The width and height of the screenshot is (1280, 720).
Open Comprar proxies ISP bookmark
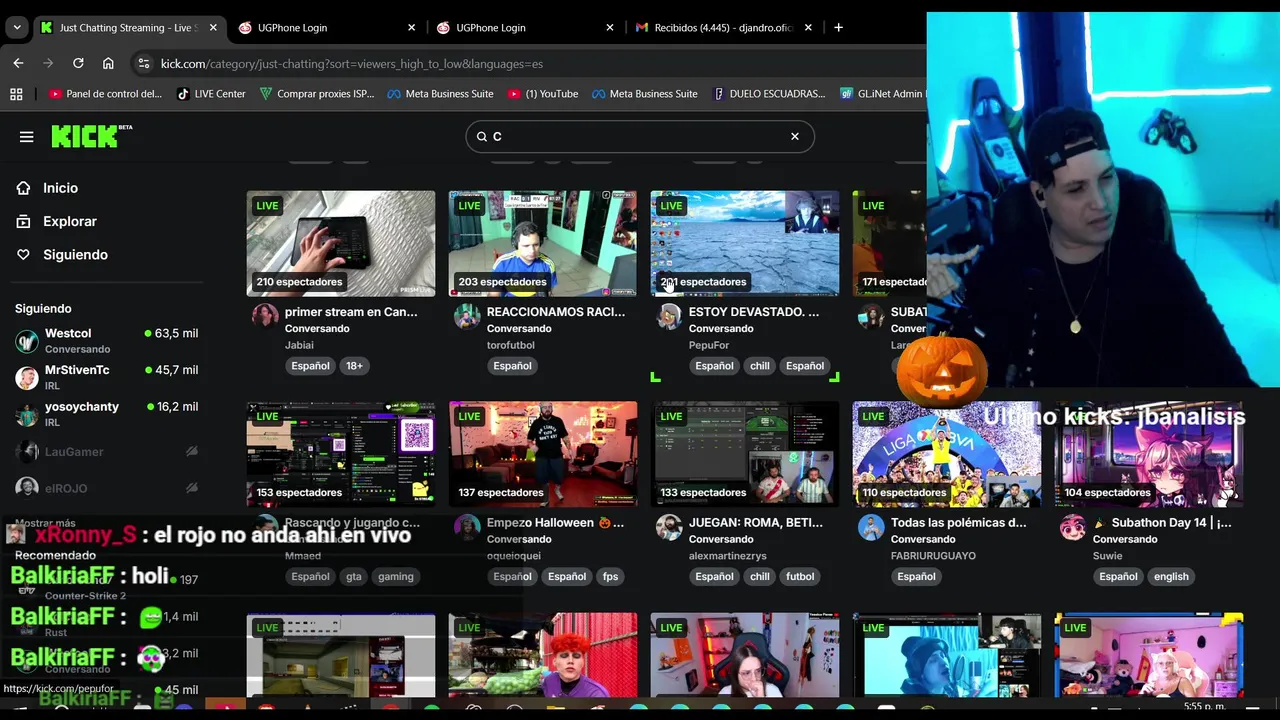point(316,94)
